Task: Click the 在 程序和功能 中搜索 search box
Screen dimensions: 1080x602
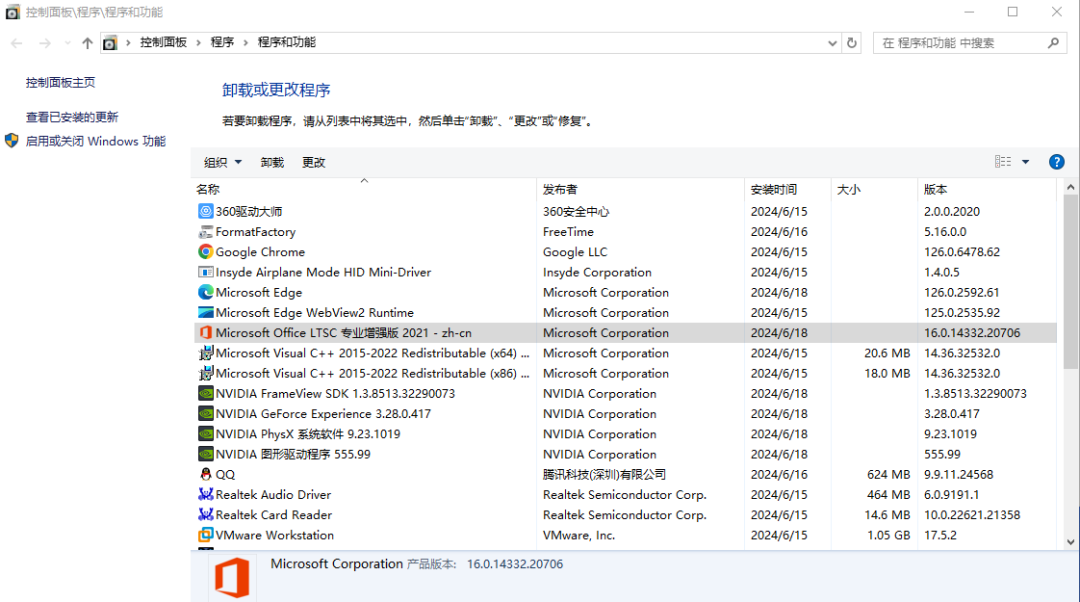Action: tap(961, 43)
